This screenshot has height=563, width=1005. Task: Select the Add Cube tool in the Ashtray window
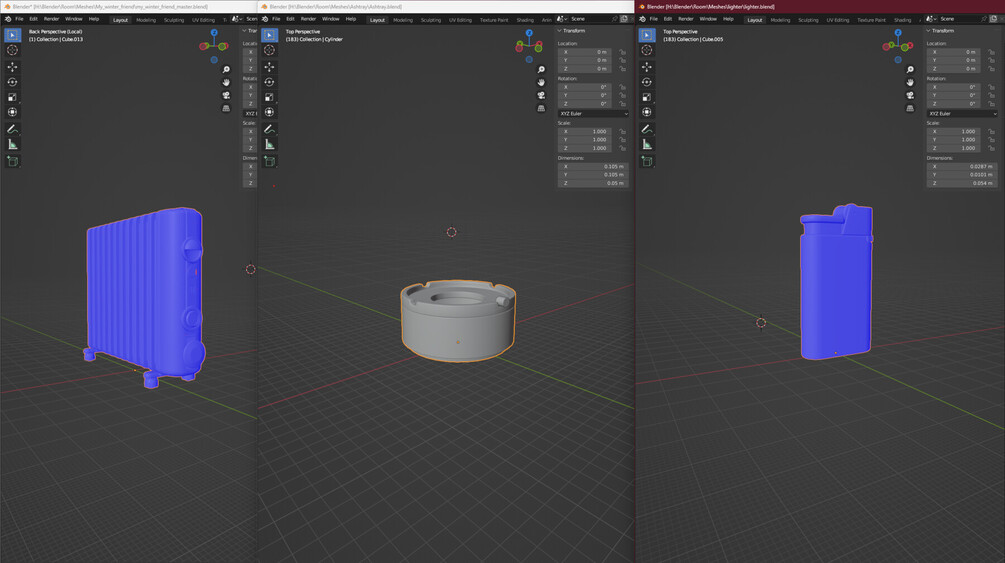coord(269,161)
